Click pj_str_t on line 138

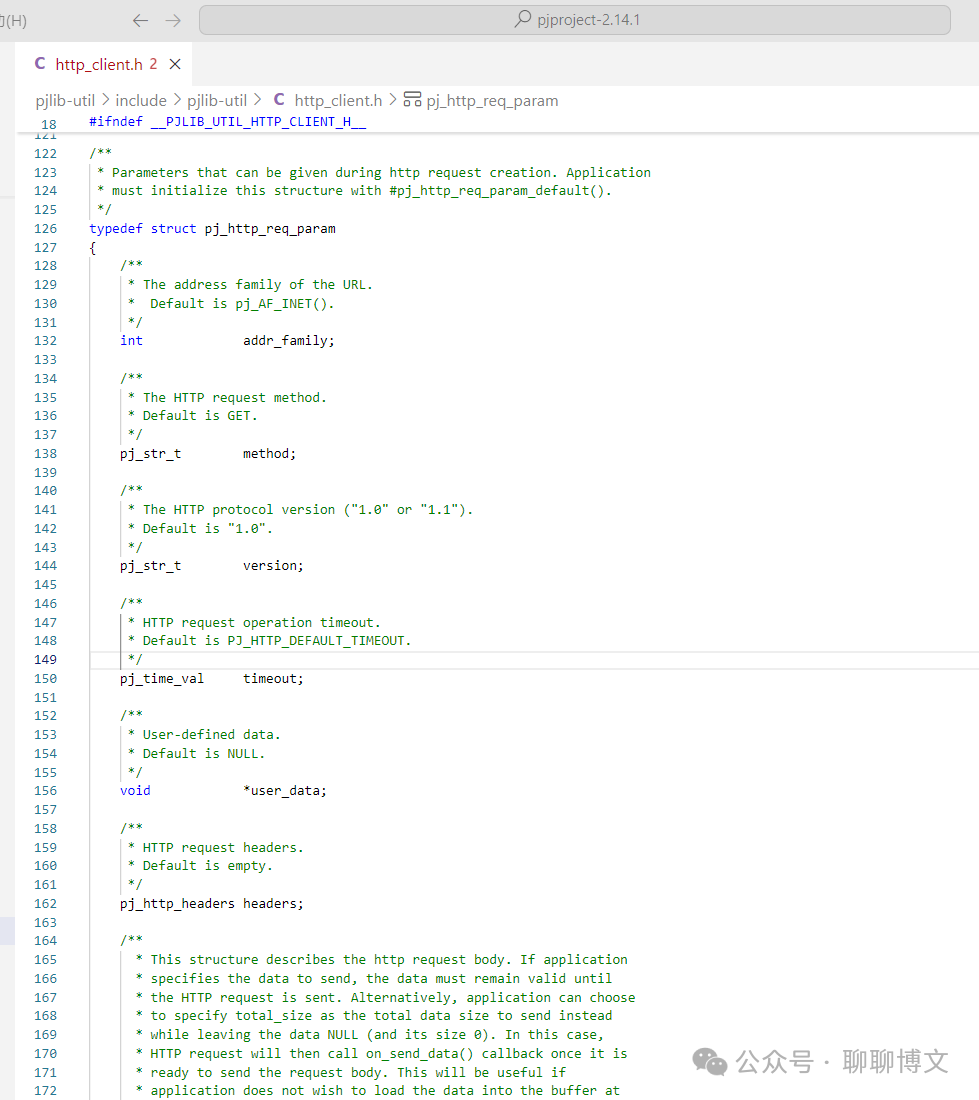pos(151,454)
